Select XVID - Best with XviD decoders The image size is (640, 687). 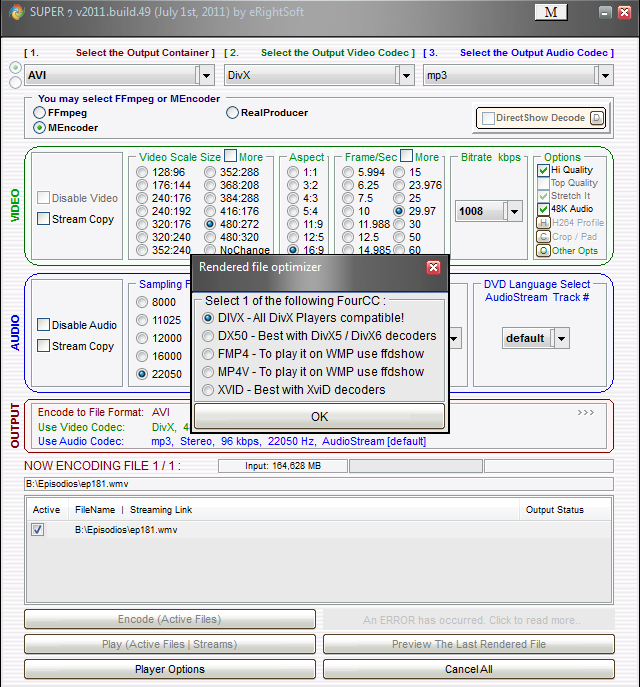point(208,390)
